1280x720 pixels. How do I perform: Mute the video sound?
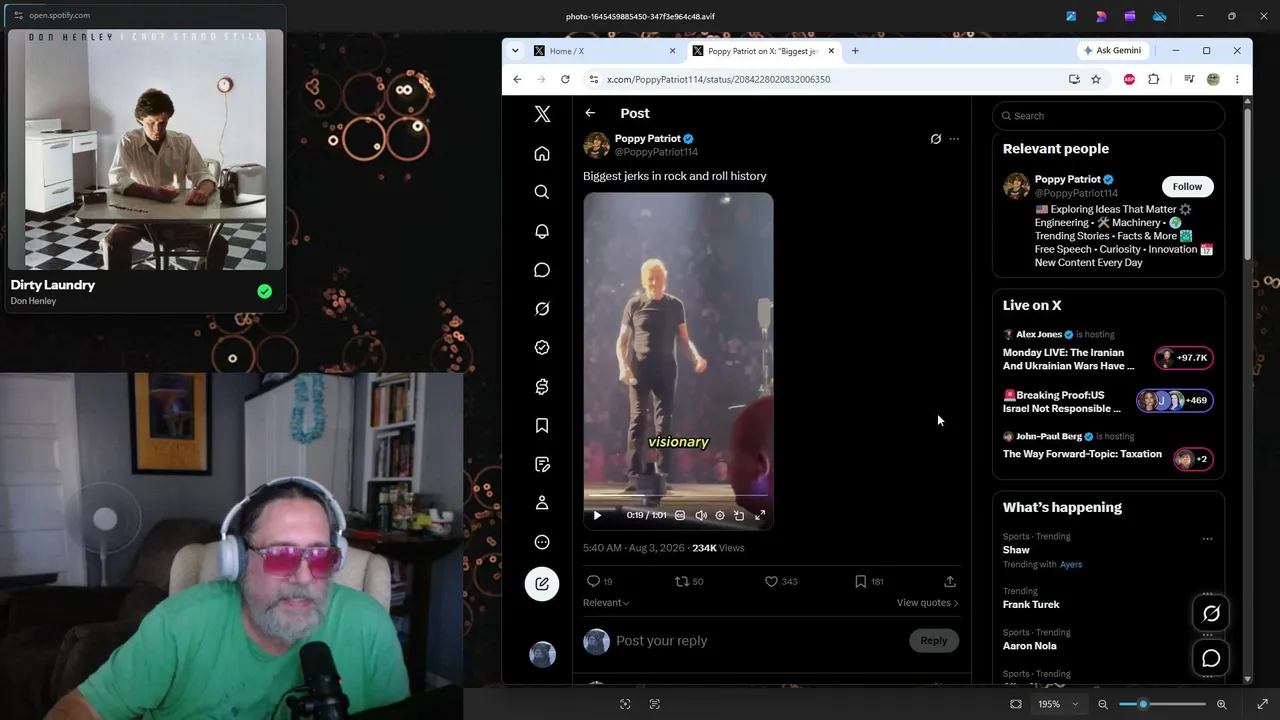[701, 515]
